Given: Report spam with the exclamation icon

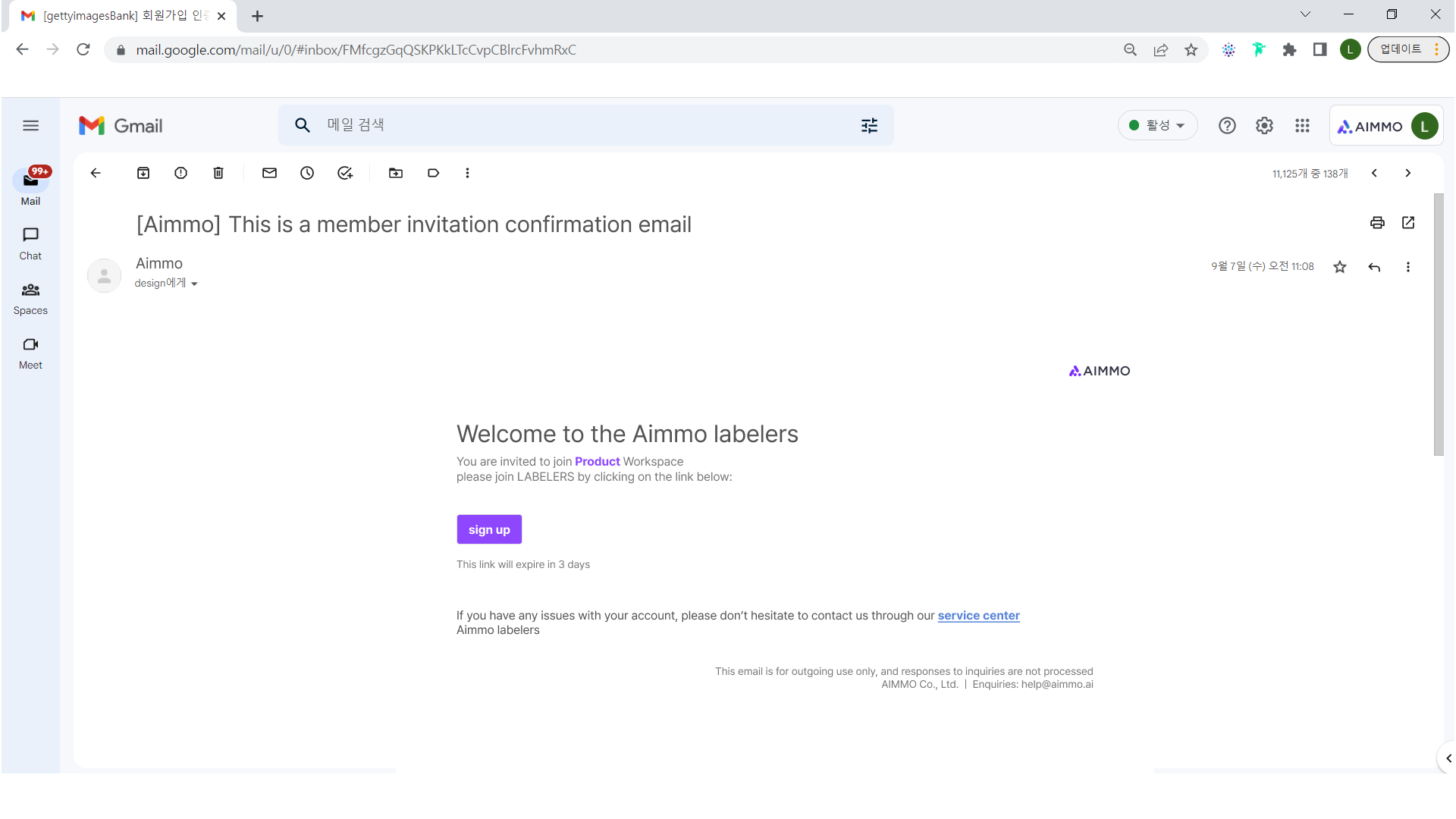Looking at the screenshot, I should 180,173.
